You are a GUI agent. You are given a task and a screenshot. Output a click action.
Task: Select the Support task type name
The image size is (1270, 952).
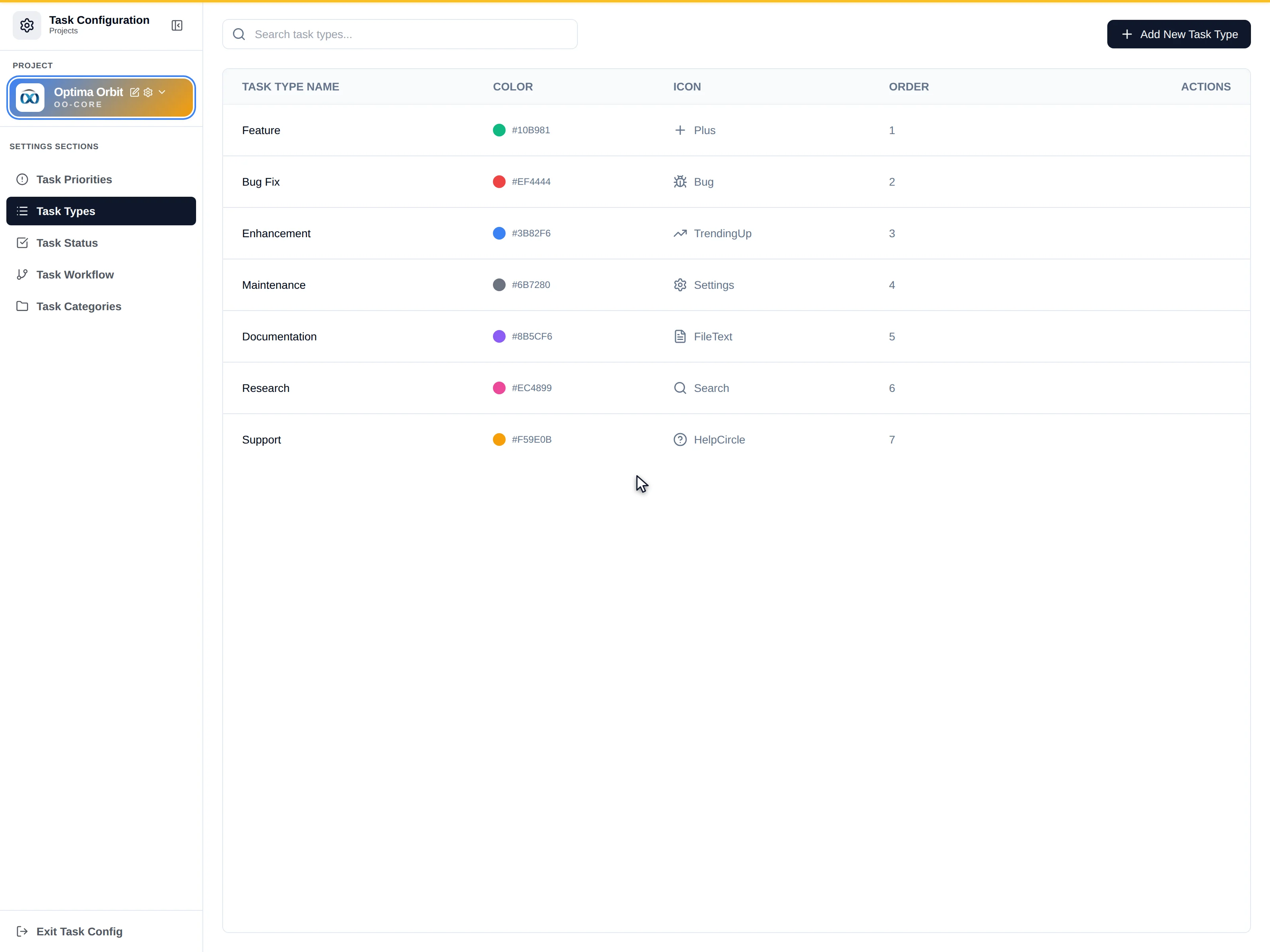coord(261,440)
